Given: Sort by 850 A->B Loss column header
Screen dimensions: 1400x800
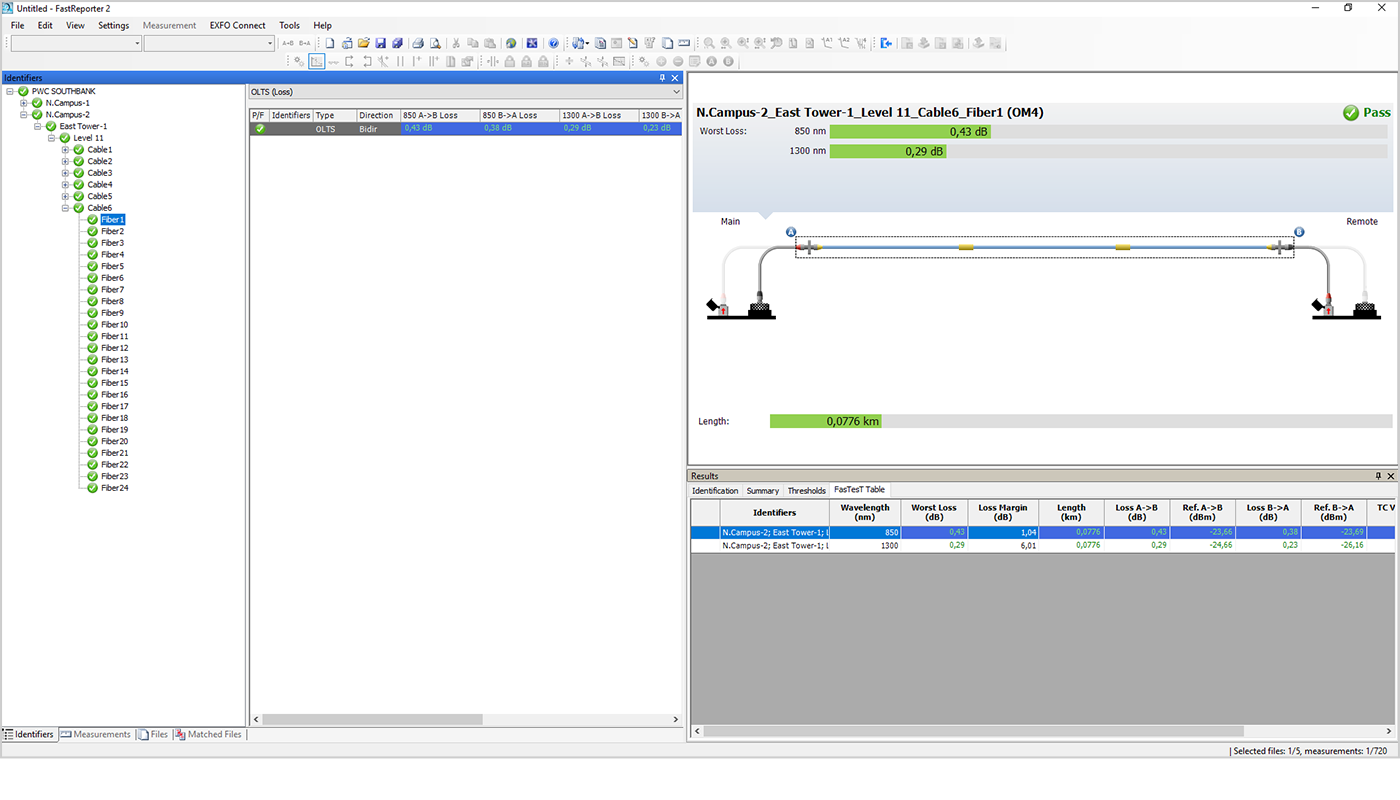Looking at the screenshot, I should tap(440, 115).
